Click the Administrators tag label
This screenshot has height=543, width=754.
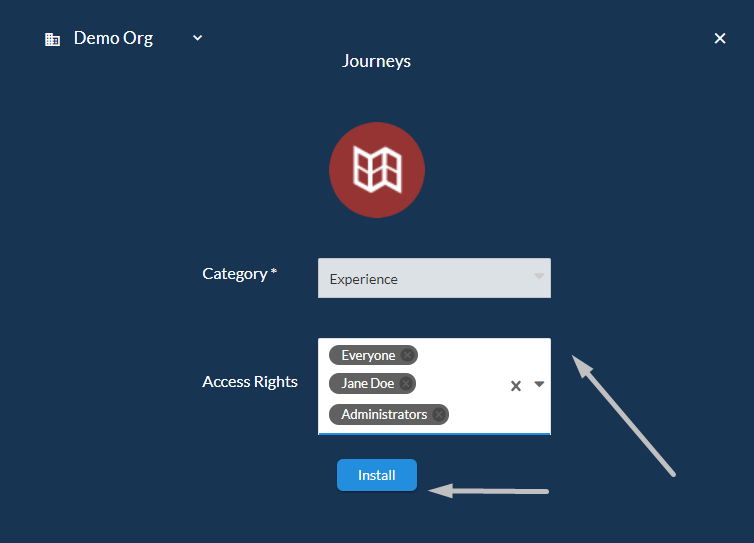pyautogui.click(x=384, y=414)
